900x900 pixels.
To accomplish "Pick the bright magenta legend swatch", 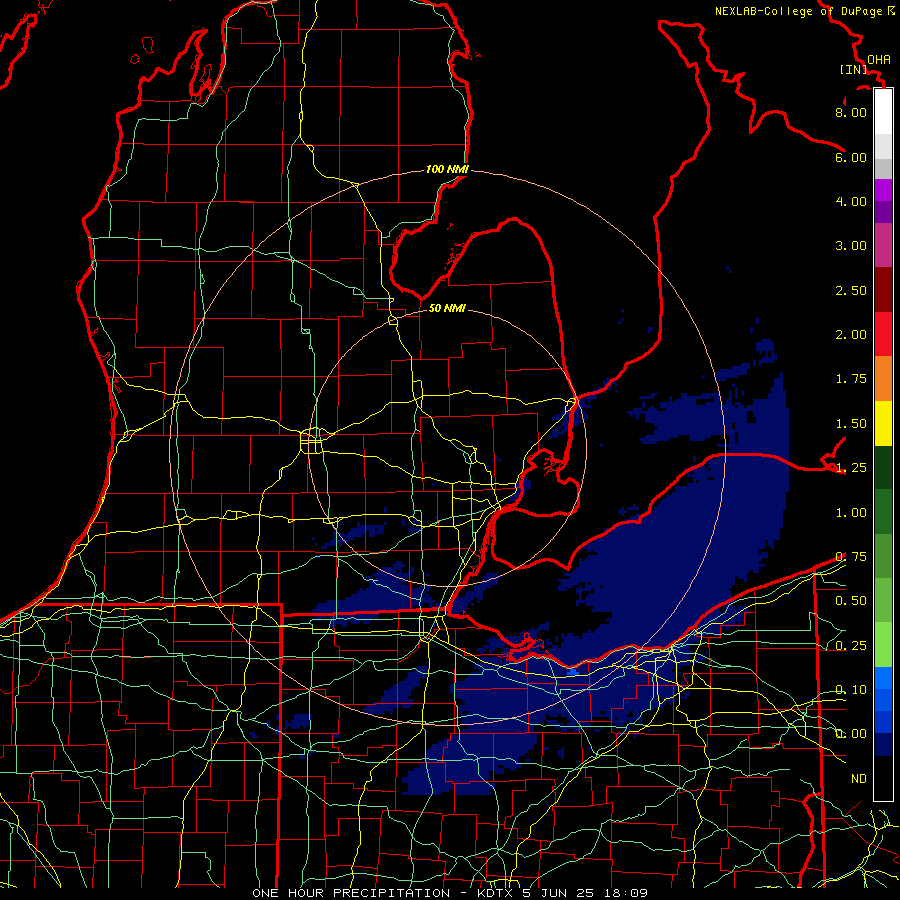I will [883, 190].
